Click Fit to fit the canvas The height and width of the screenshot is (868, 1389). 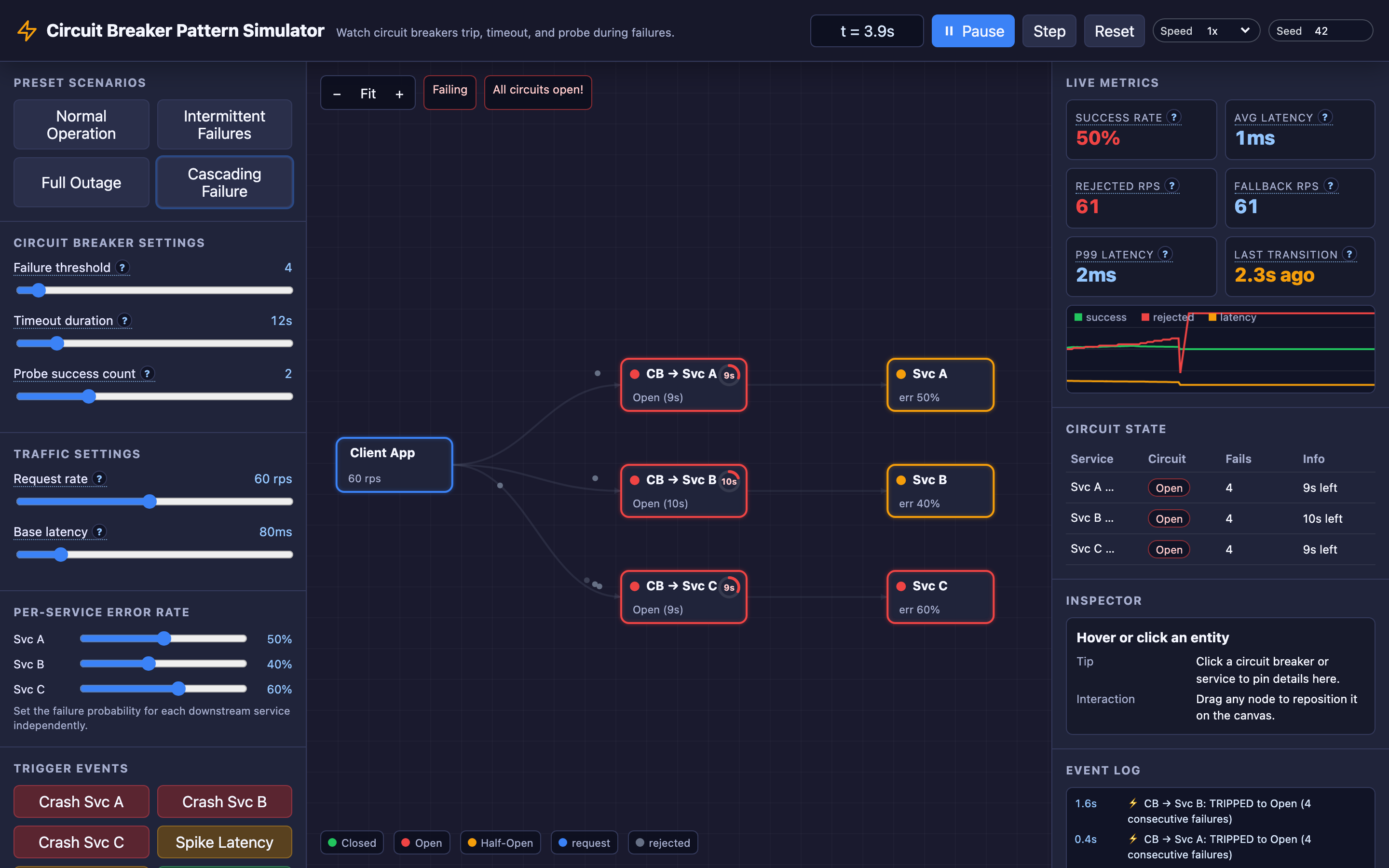point(368,94)
